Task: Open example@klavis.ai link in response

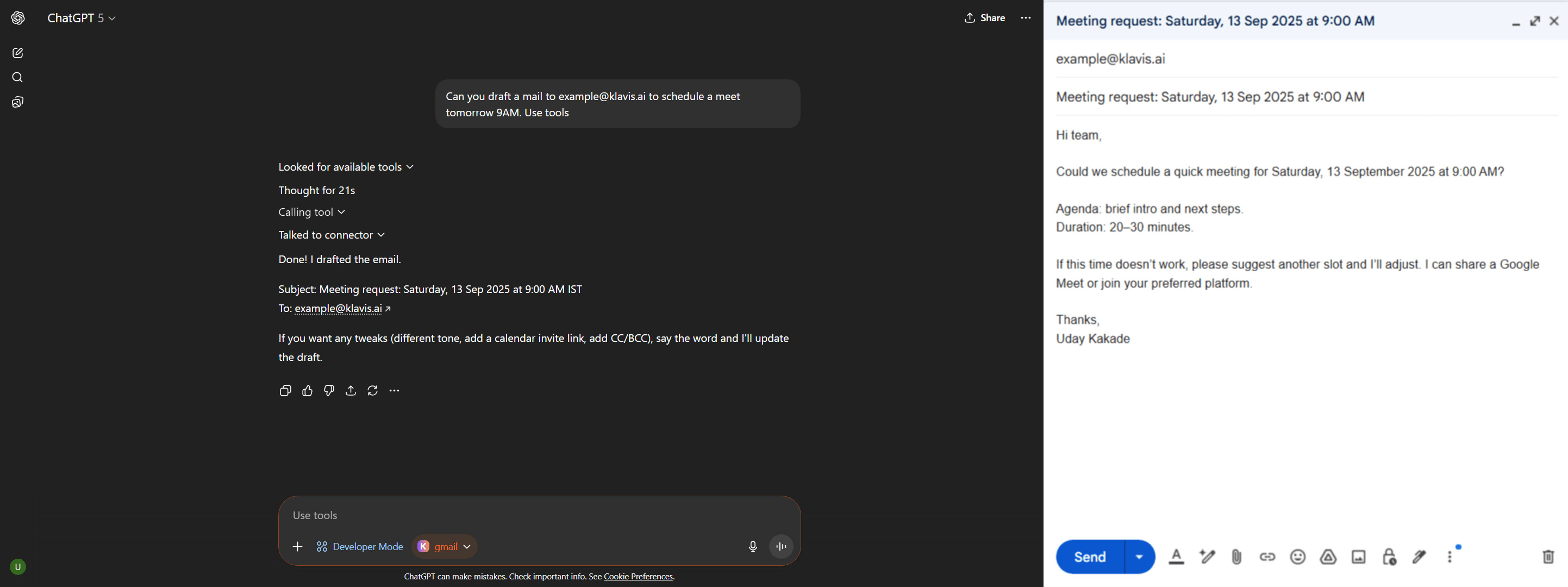Action: pyautogui.click(x=339, y=308)
